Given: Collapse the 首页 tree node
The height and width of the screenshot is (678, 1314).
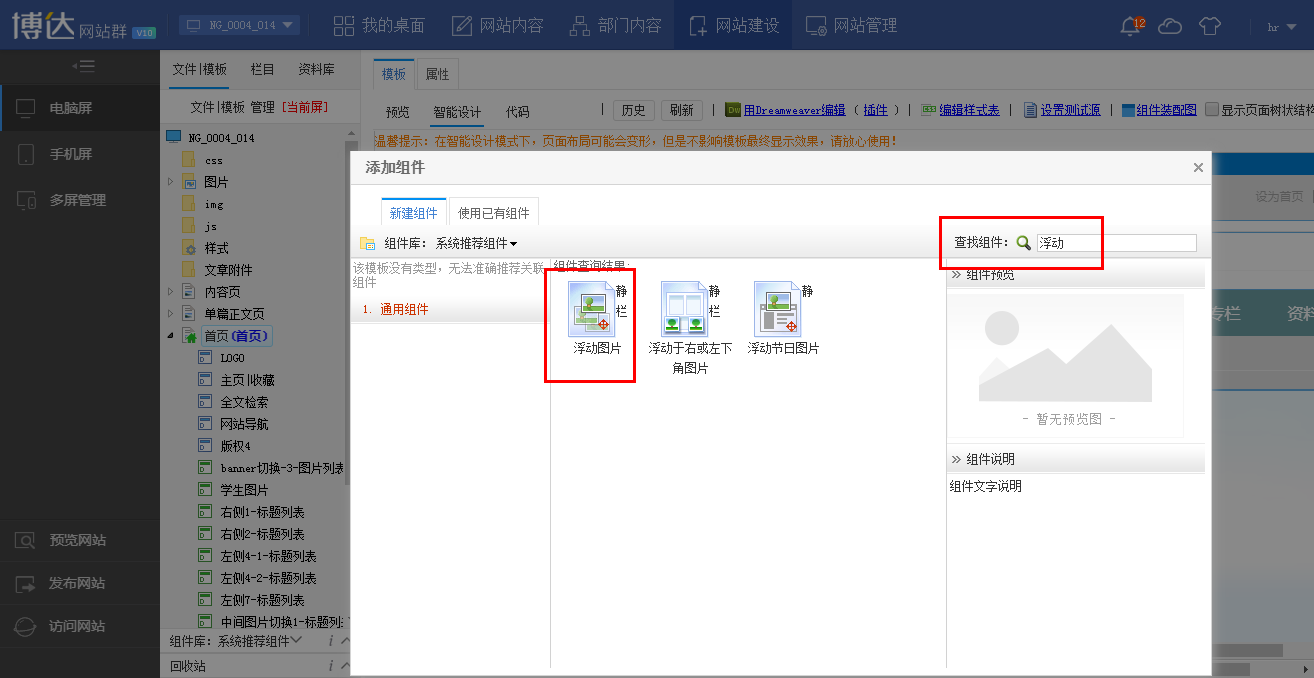Looking at the screenshot, I should click(x=170, y=336).
